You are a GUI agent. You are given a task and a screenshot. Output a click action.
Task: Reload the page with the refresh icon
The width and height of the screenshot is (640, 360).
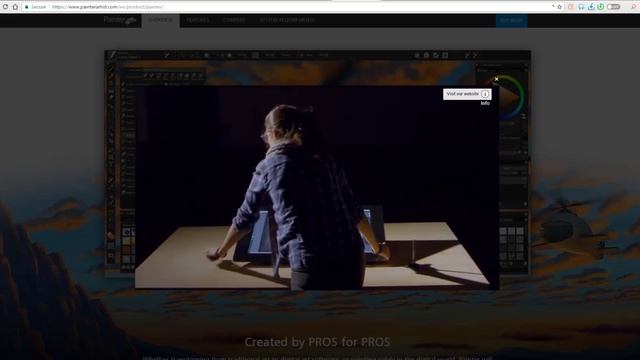click(5, 7)
